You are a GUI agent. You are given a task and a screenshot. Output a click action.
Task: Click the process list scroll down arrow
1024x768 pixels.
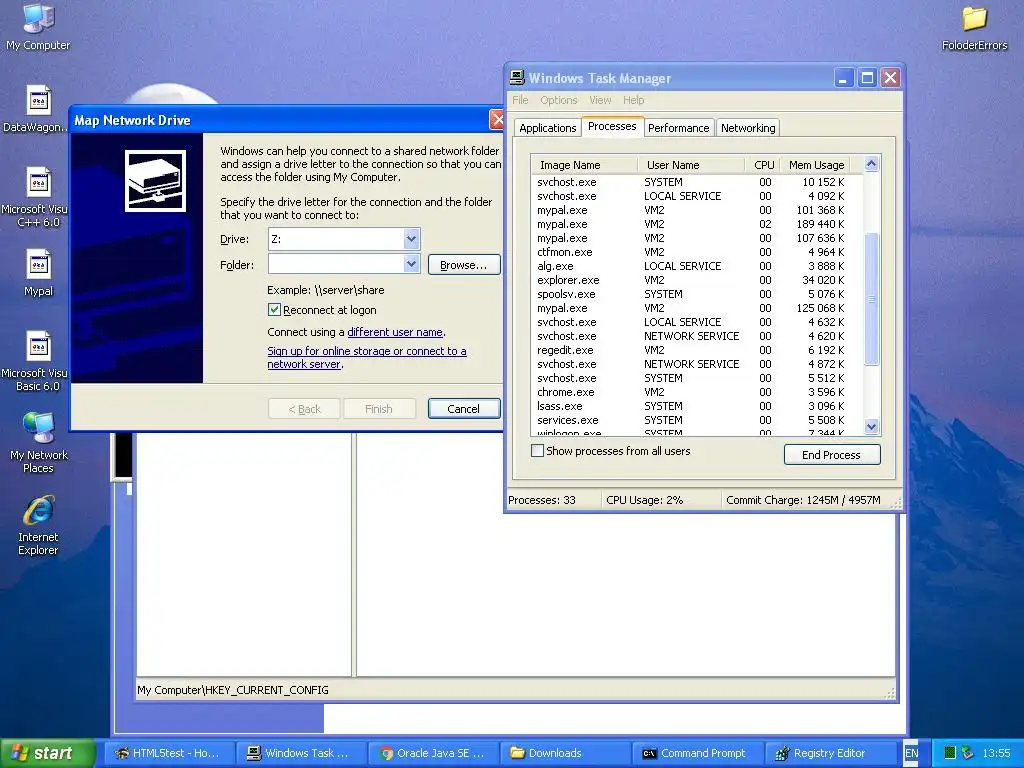[x=871, y=426]
